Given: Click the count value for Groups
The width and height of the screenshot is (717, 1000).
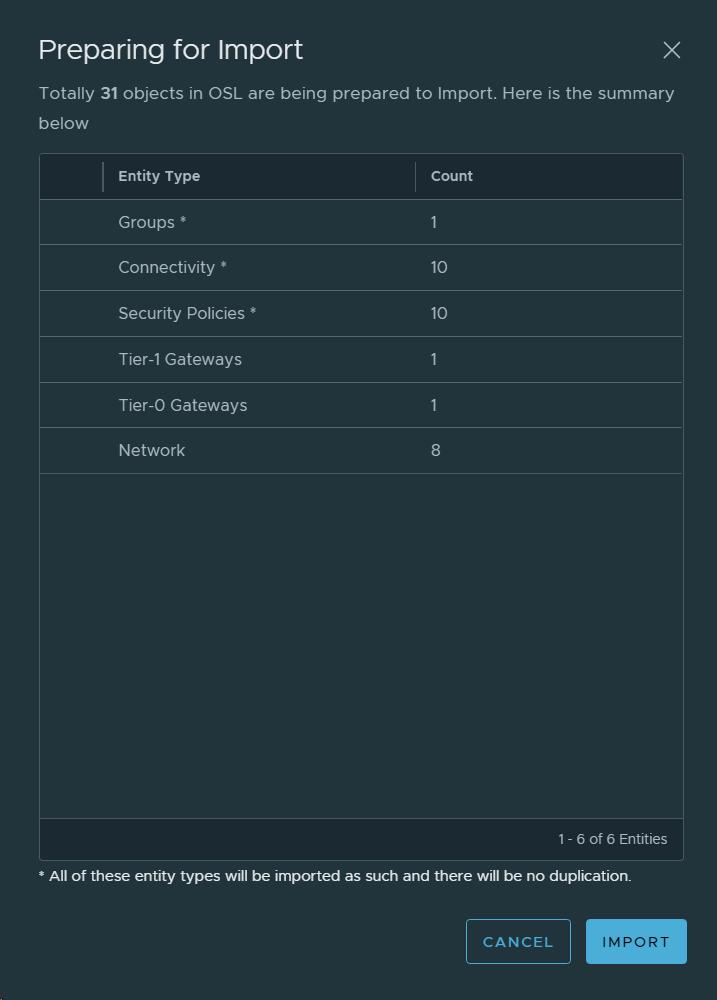Looking at the screenshot, I should [434, 222].
